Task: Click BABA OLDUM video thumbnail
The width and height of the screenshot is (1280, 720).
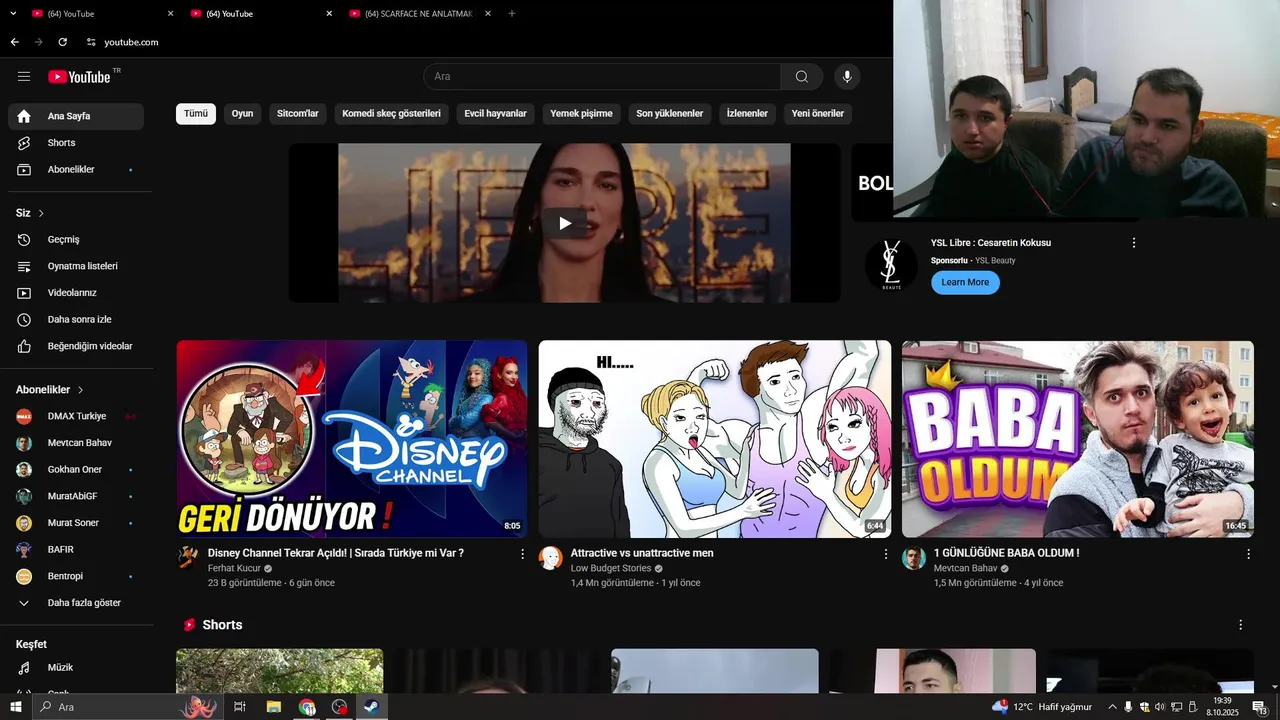Action: (1078, 439)
